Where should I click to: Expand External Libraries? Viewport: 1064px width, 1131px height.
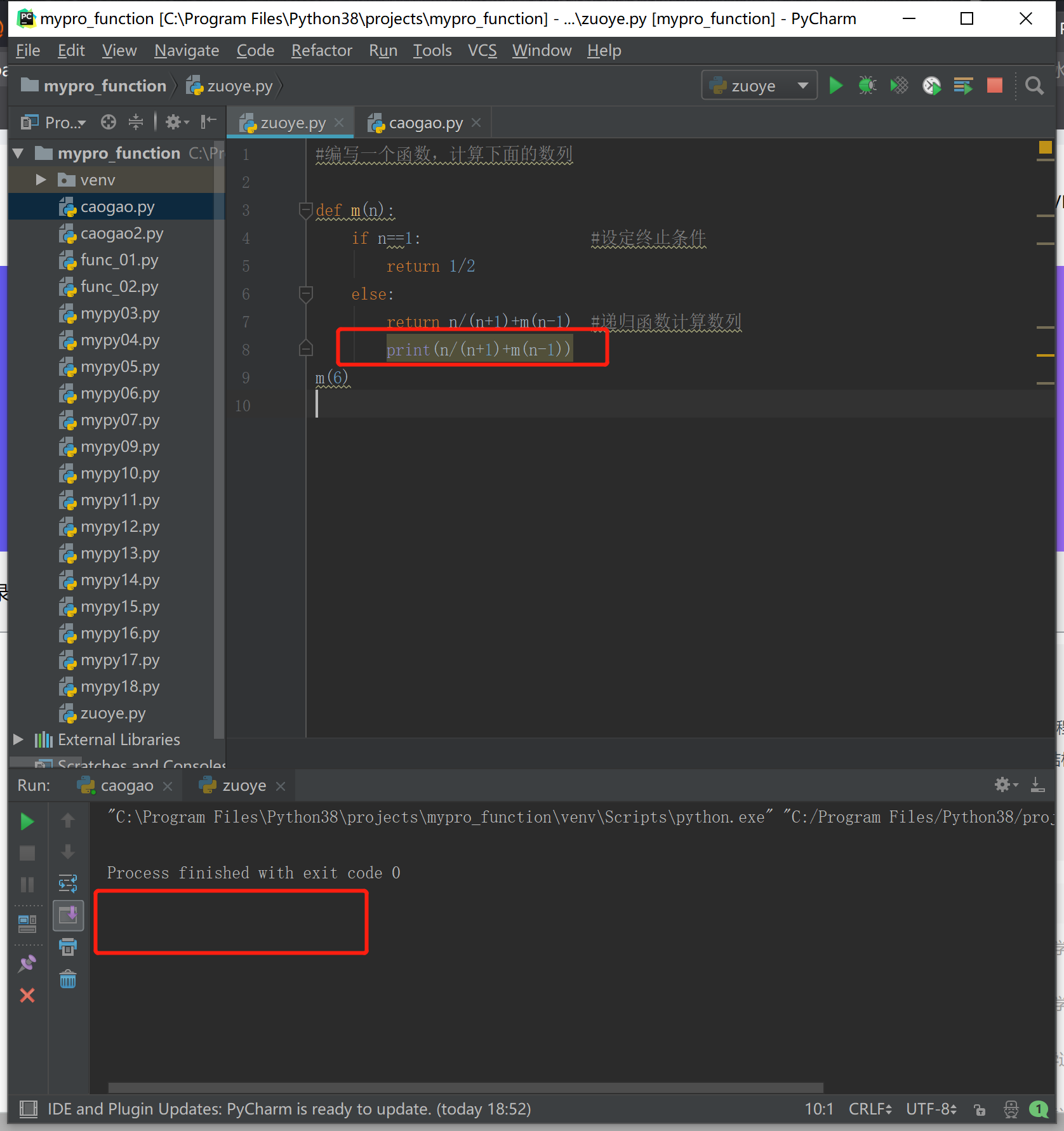tap(18, 739)
